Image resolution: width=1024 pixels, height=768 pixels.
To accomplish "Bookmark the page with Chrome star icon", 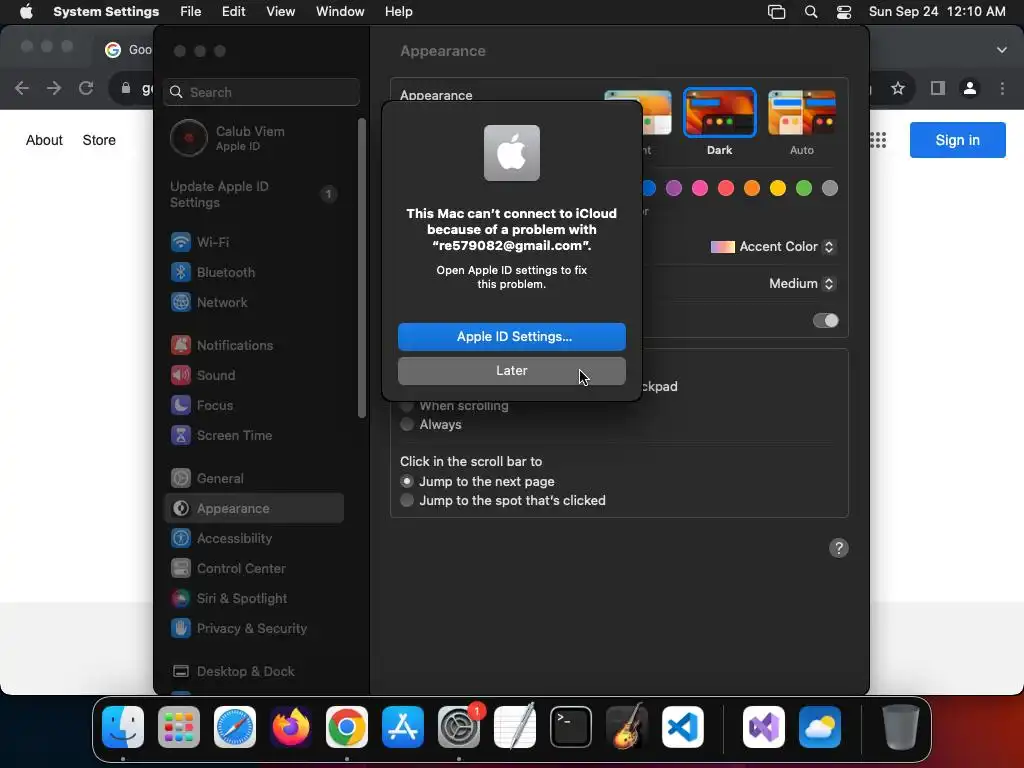I will [898, 88].
